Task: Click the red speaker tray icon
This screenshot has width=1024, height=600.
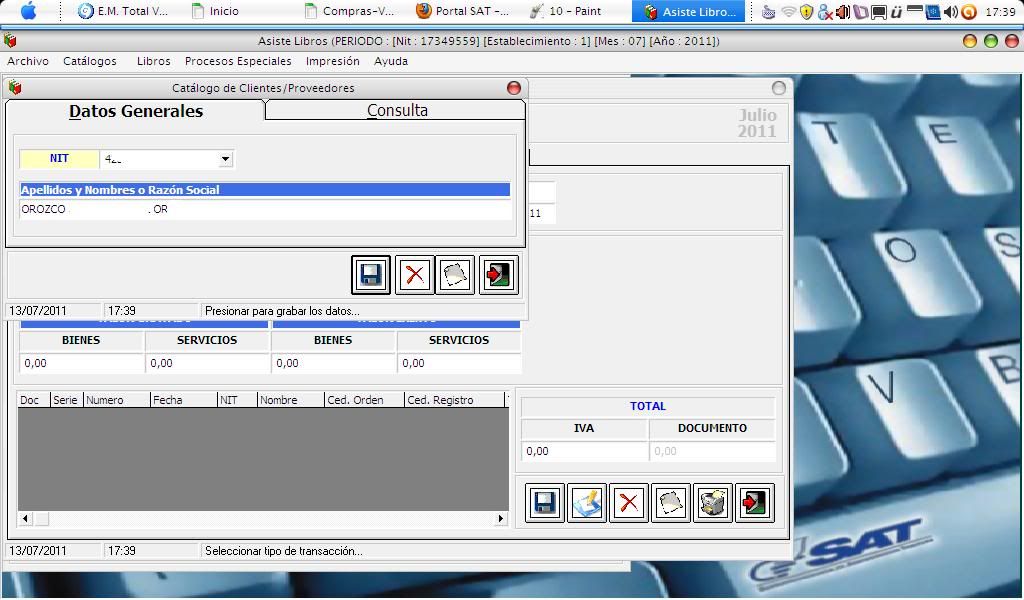Action: click(842, 12)
